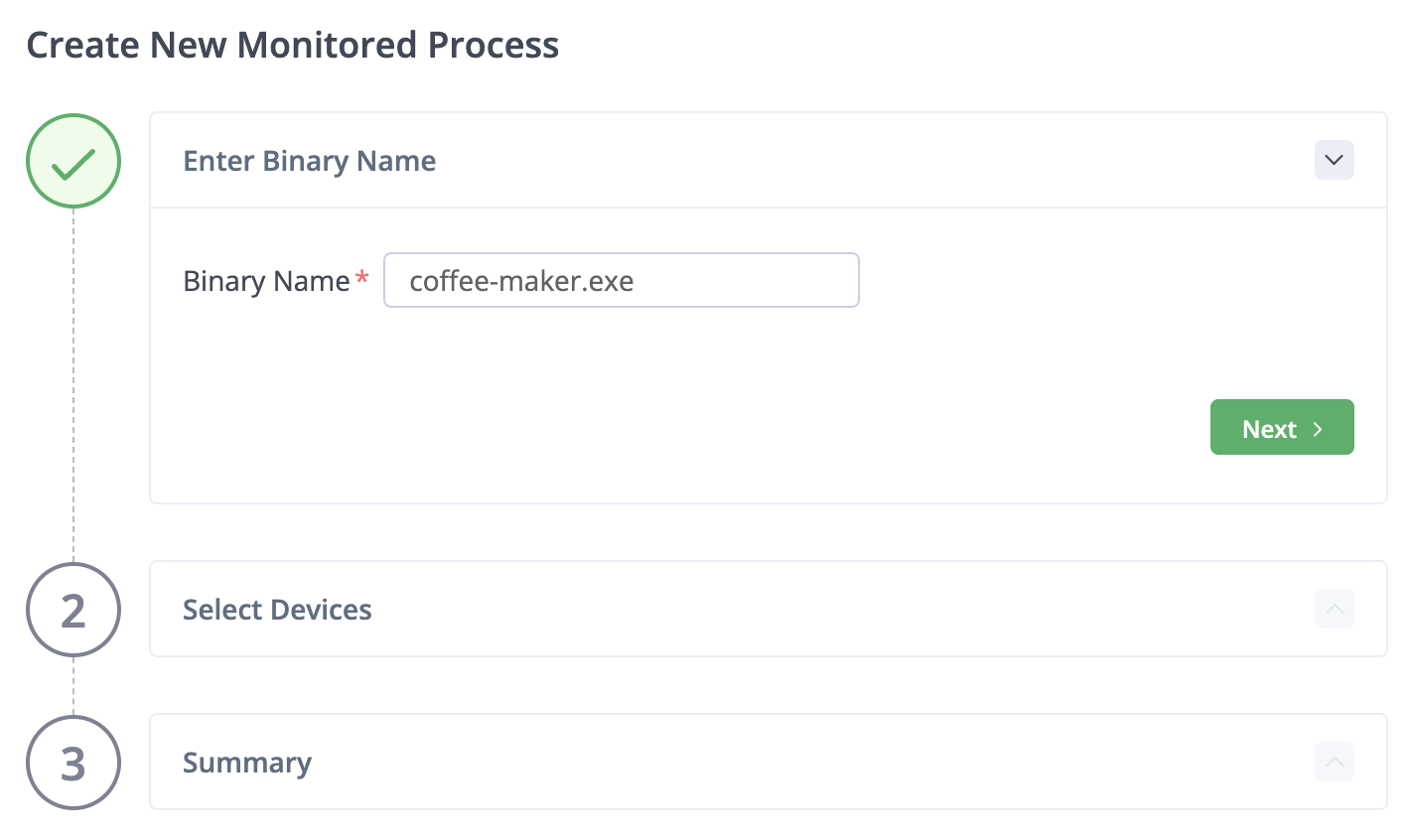This screenshot has height=840, width=1410.
Task: Open the Select Devices step heading
Action: 277,610
